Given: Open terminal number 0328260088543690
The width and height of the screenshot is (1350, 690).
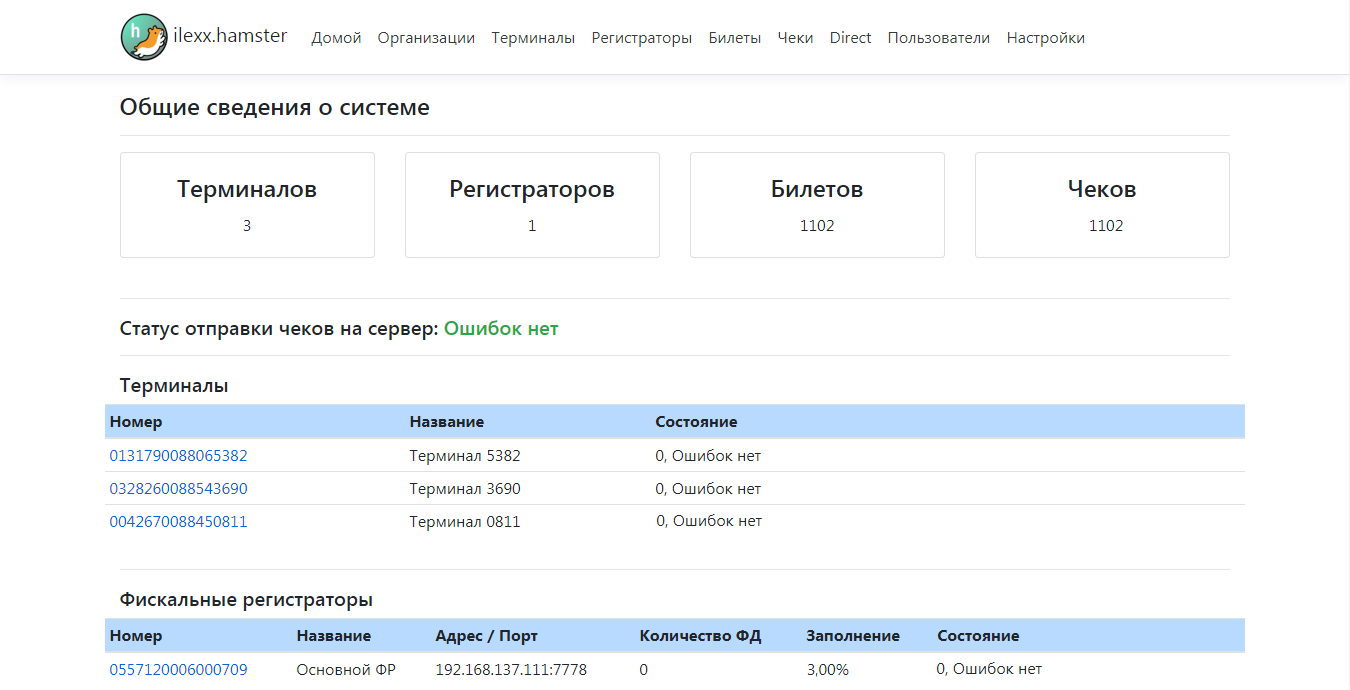Looking at the screenshot, I should tap(178, 489).
